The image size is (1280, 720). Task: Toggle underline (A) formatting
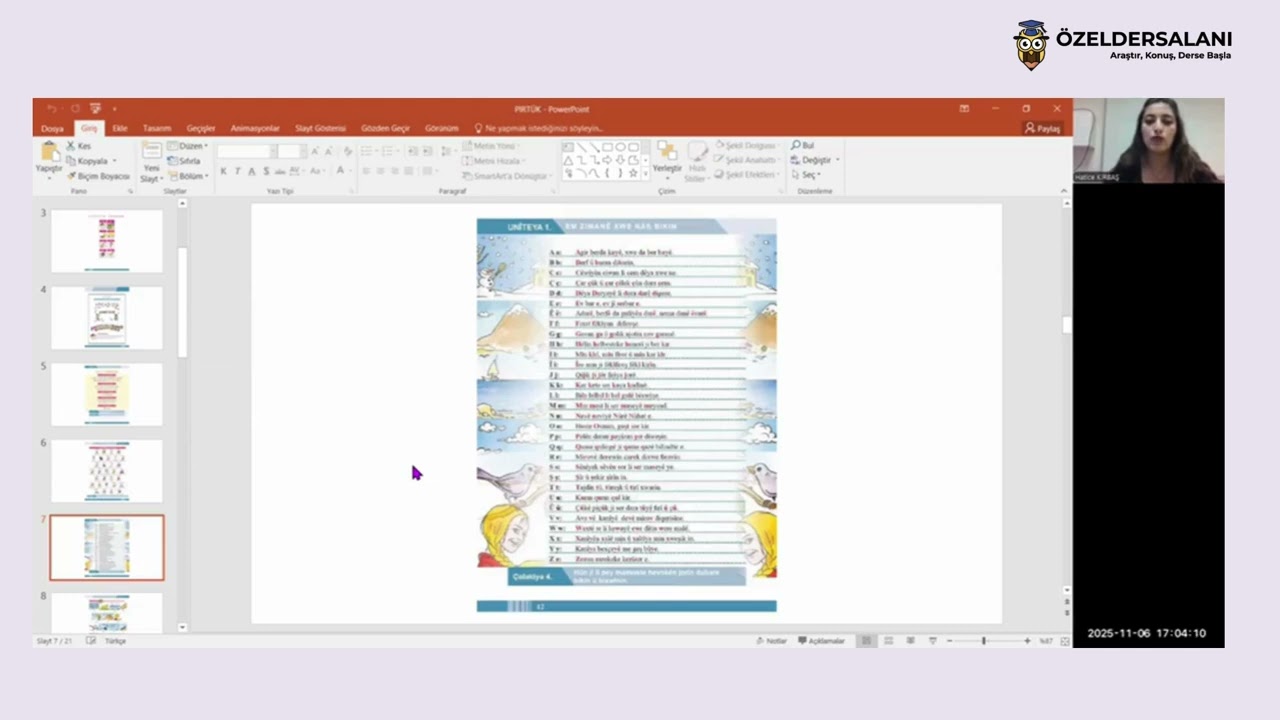(251, 172)
